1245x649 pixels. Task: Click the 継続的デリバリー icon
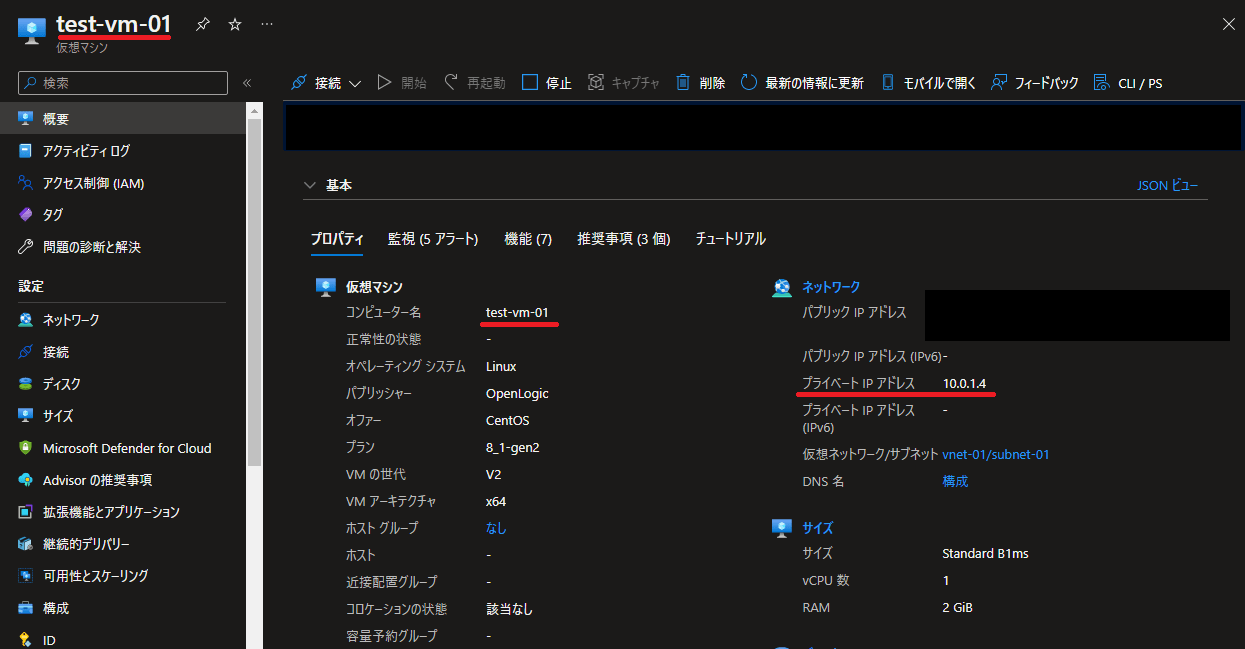pyautogui.click(x=26, y=544)
